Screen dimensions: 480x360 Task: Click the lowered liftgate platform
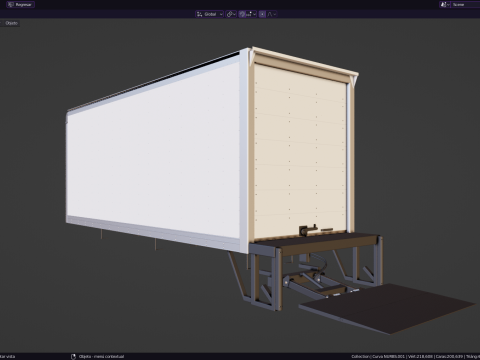[x=388, y=308]
